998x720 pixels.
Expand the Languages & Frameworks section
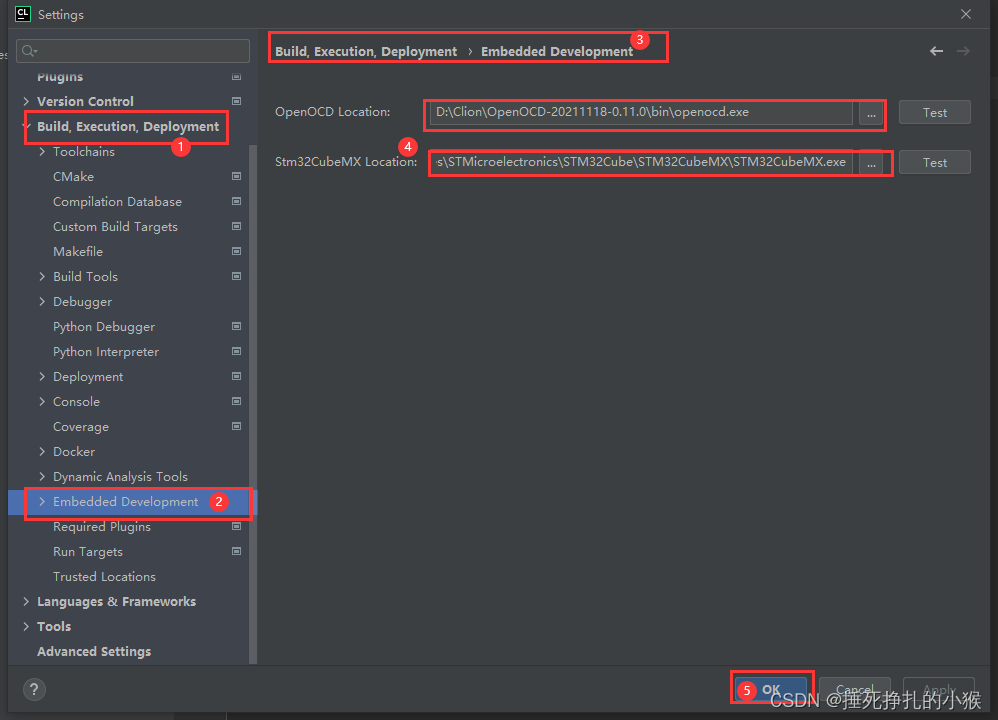click(26, 602)
